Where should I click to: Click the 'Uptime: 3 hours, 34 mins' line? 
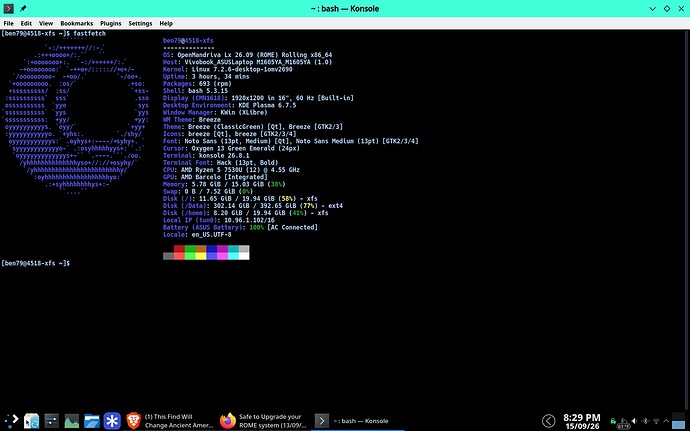pyautogui.click(x=206, y=77)
